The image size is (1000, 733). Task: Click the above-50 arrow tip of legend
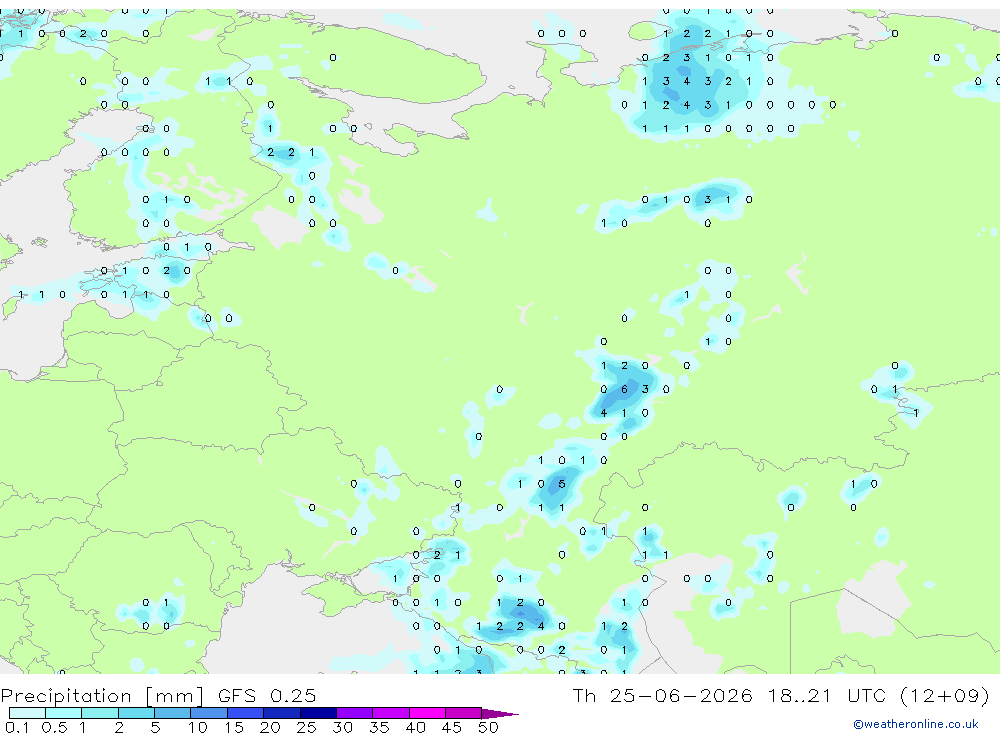point(500,713)
